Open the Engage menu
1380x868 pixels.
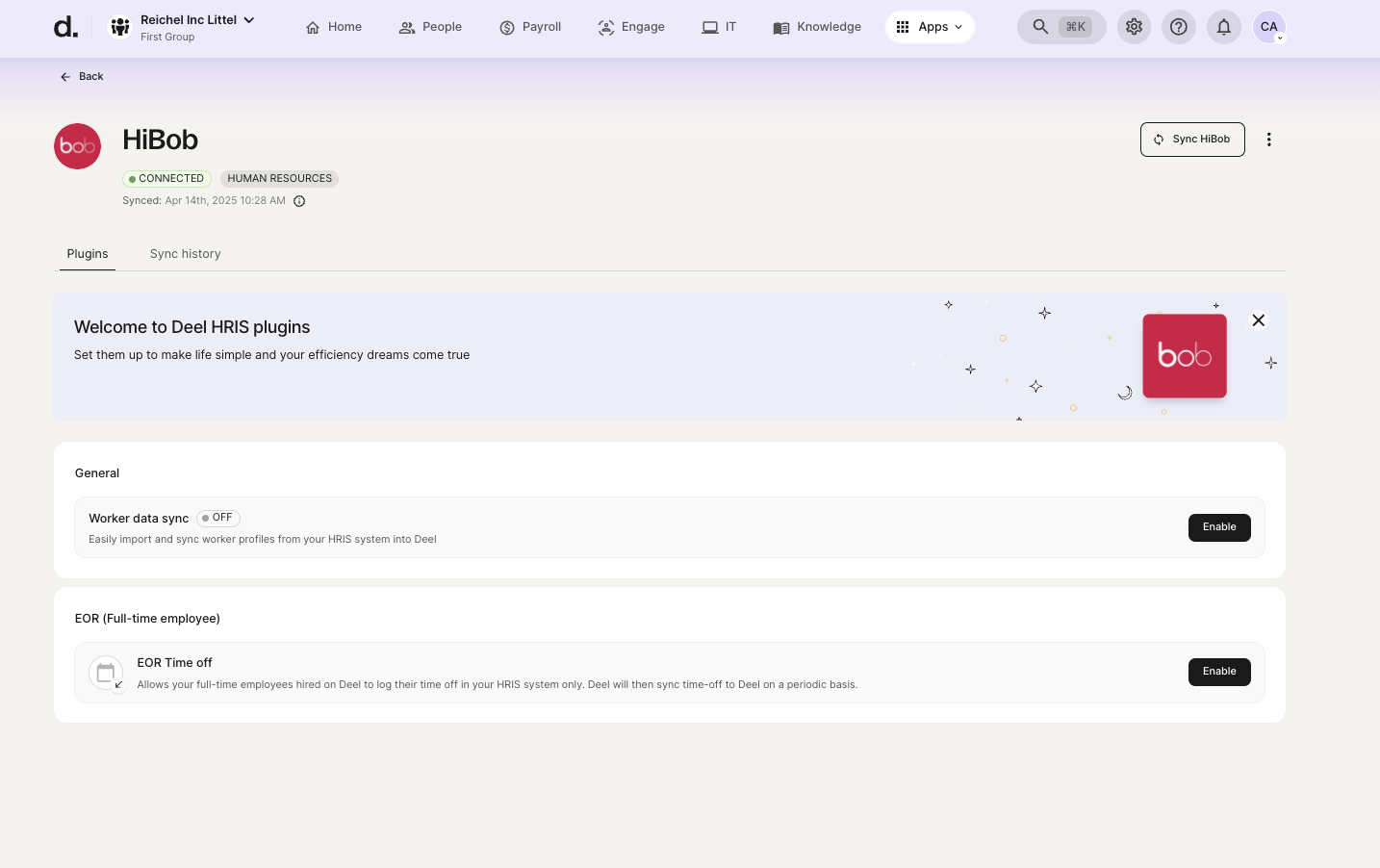coord(631,27)
